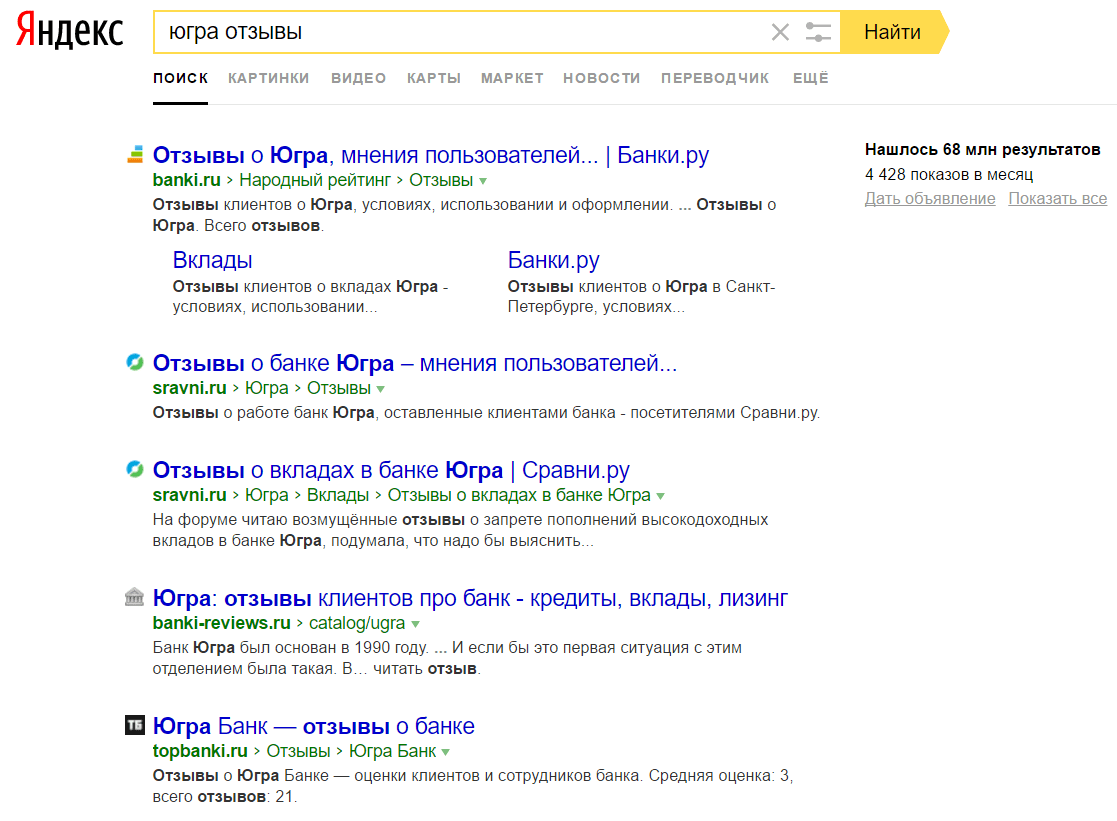
Task: Click Sravni.ru favicon beside Отзывы о банке Югра
Action: [x=135, y=362]
